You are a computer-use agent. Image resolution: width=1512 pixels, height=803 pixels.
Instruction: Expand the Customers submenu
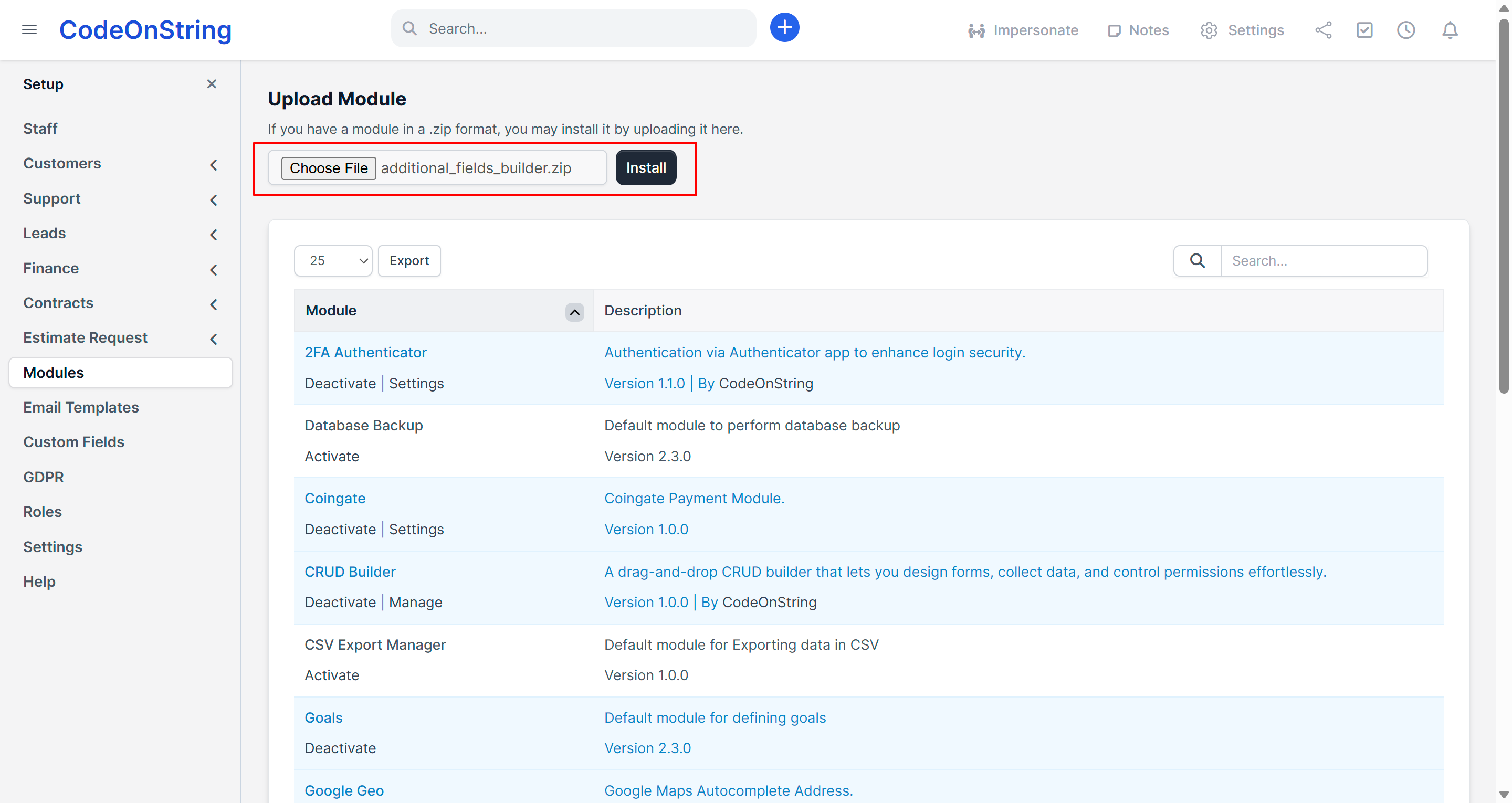click(x=214, y=165)
